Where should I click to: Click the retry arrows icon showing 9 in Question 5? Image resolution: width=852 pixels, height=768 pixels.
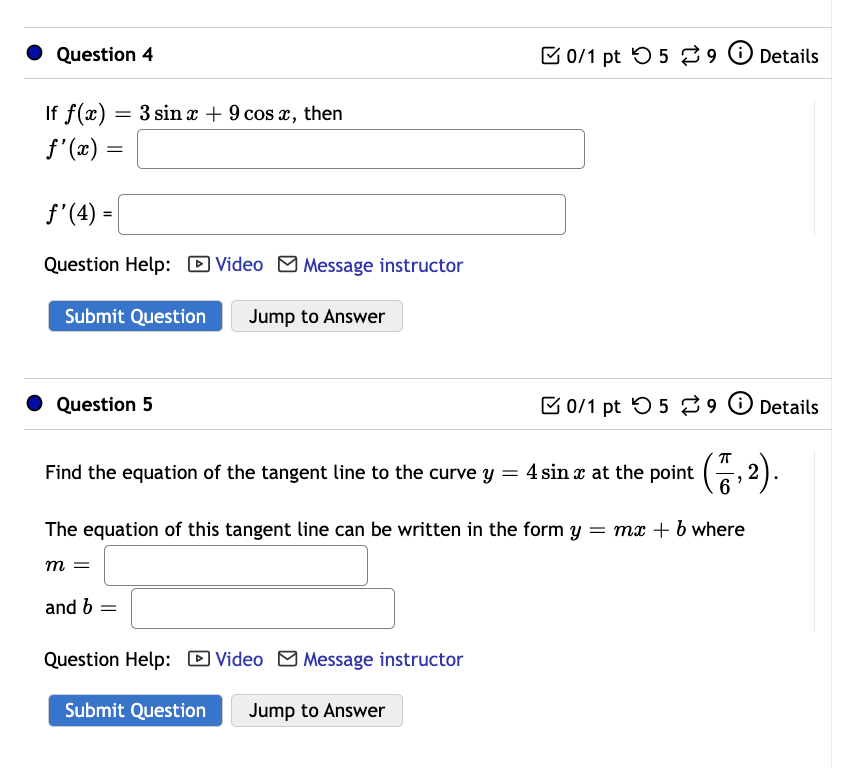pyautogui.click(x=690, y=406)
